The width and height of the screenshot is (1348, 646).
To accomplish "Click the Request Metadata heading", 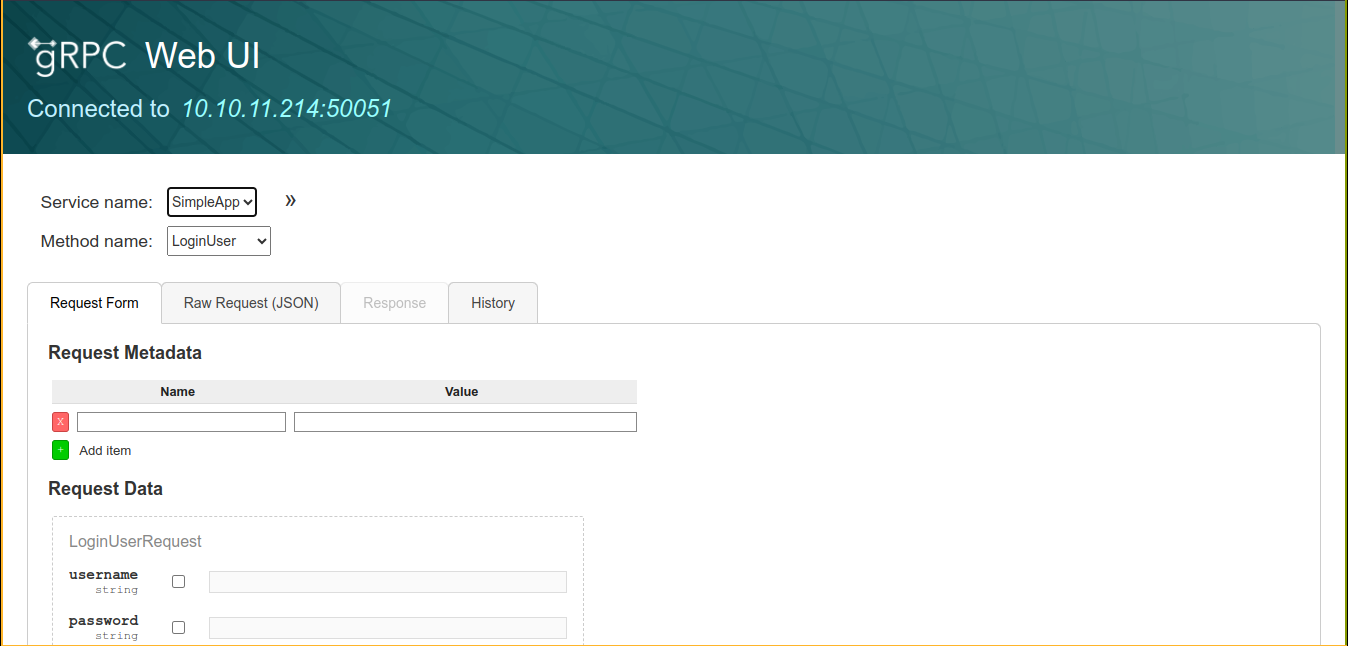I will [125, 353].
